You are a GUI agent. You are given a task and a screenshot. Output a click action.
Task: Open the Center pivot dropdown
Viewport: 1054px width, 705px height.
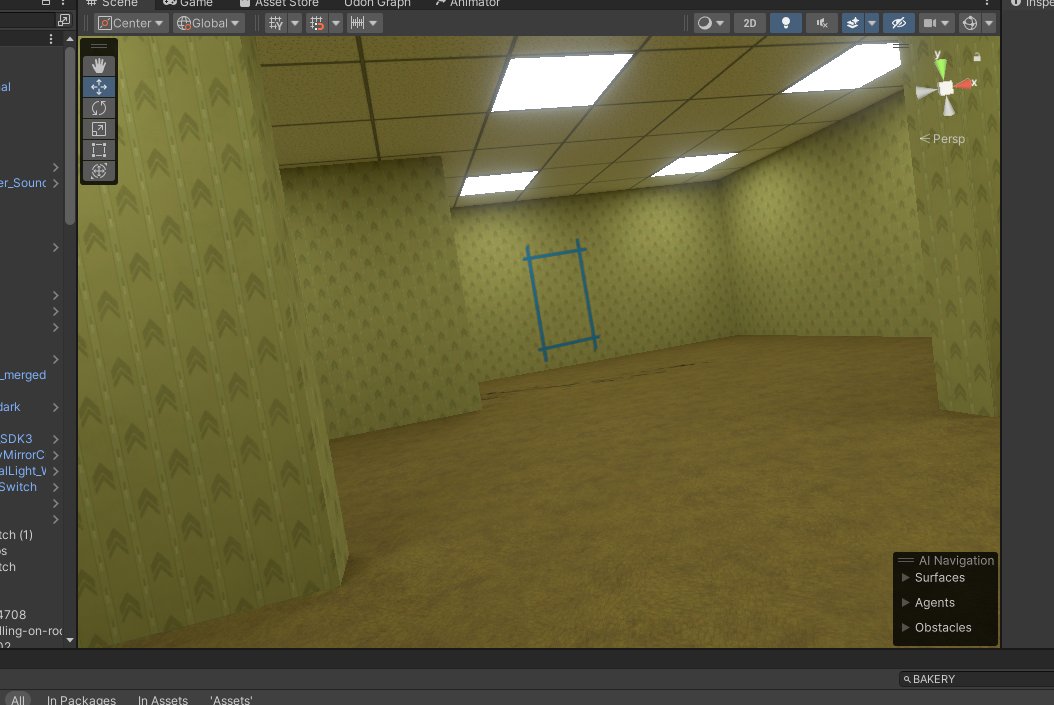(x=131, y=24)
